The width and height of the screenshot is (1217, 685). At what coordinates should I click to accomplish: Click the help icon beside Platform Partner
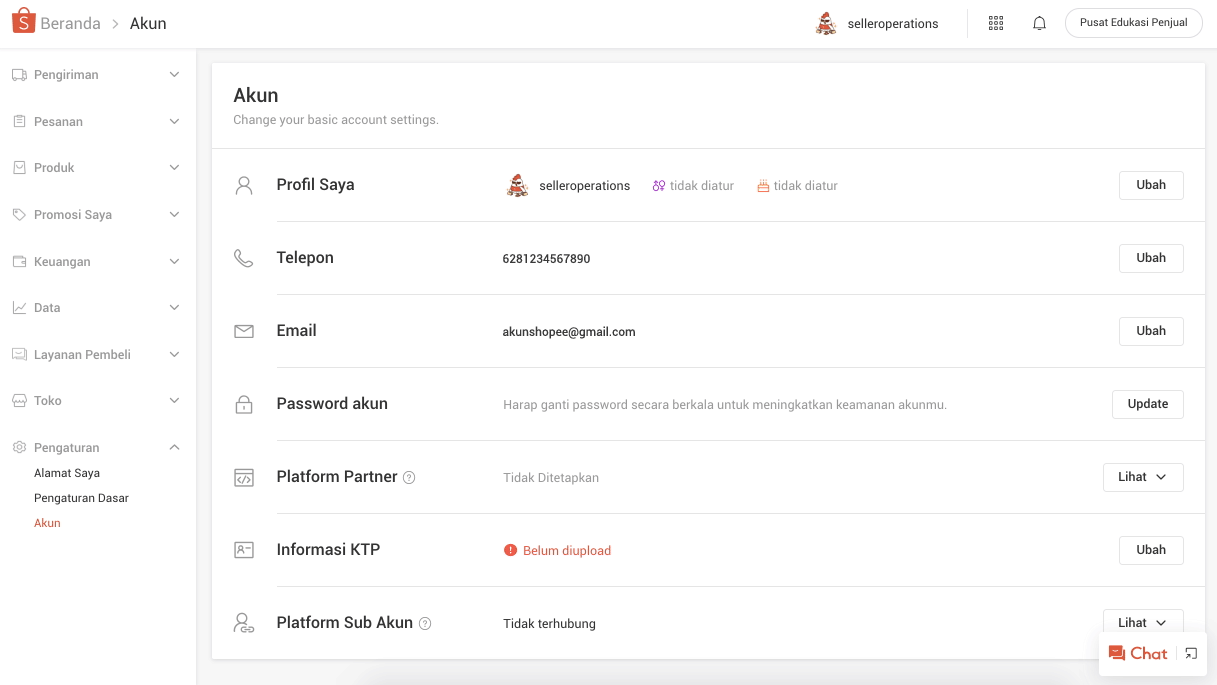409,477
